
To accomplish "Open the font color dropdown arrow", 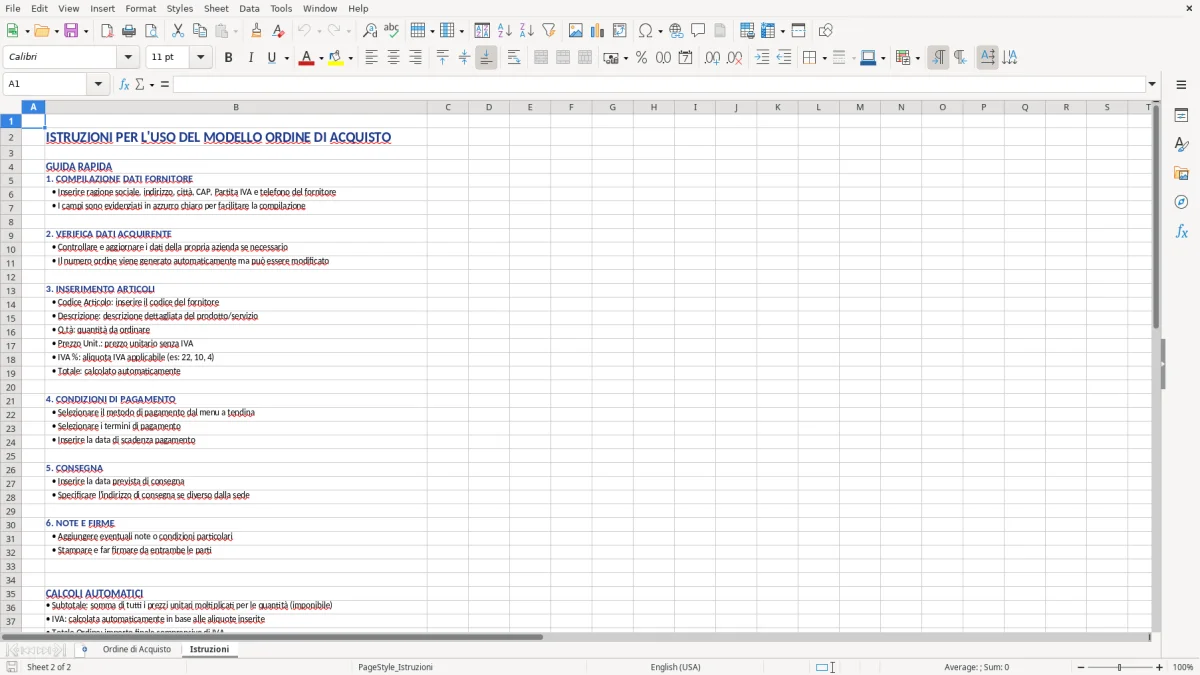I will 320,58.
